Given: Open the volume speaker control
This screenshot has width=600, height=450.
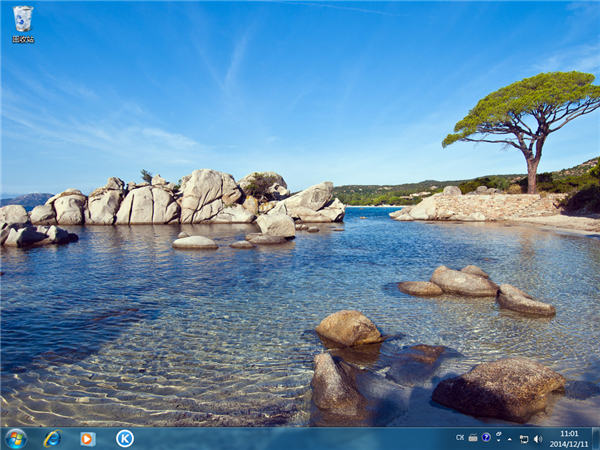Looking at the screenshot, I should tap(537, 438).
